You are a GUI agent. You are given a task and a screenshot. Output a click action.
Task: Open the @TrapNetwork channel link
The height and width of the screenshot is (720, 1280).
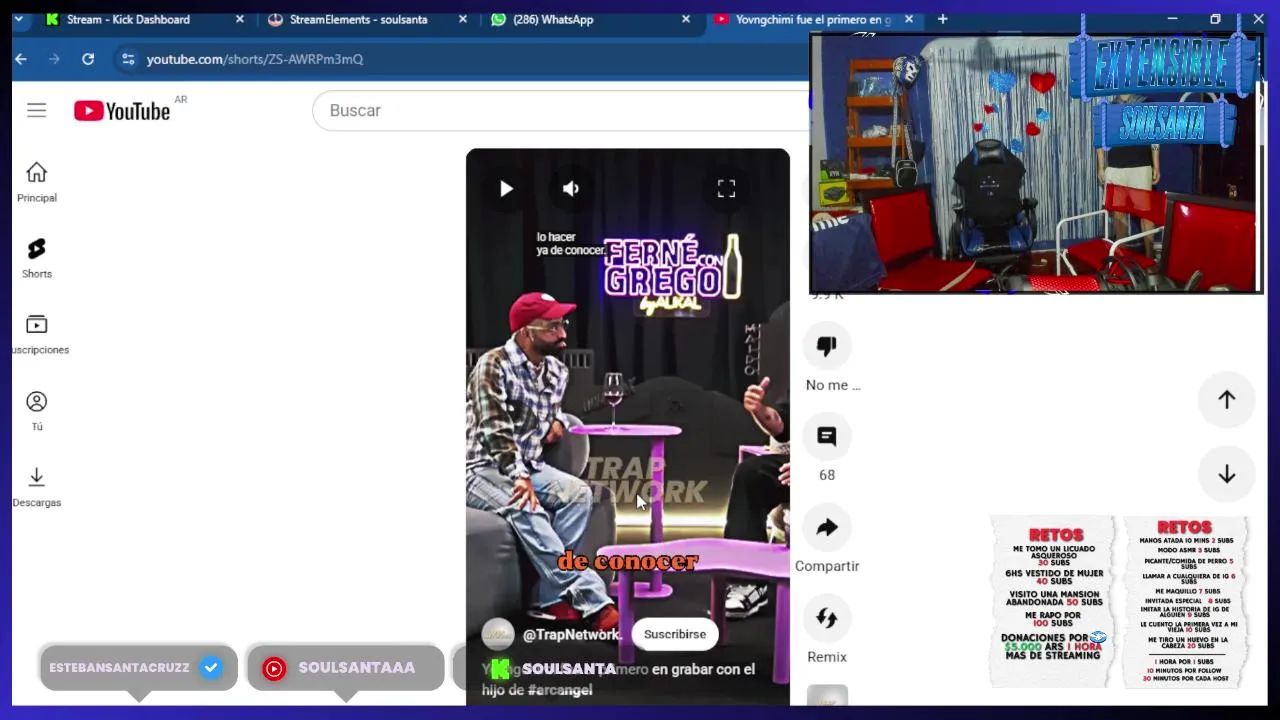click(572, 634)
